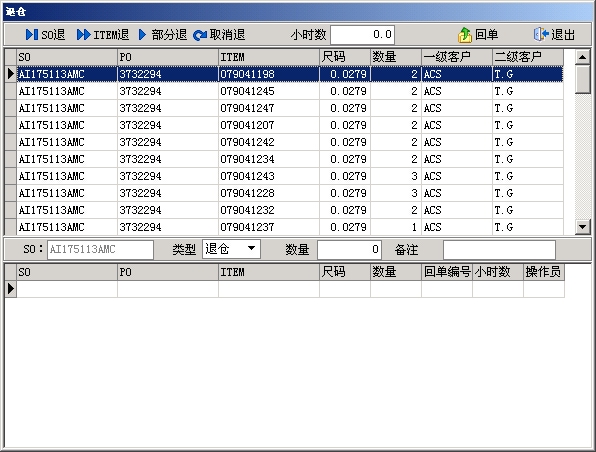
Task: Click the 一级客户 column header
Action: [457, 57]
